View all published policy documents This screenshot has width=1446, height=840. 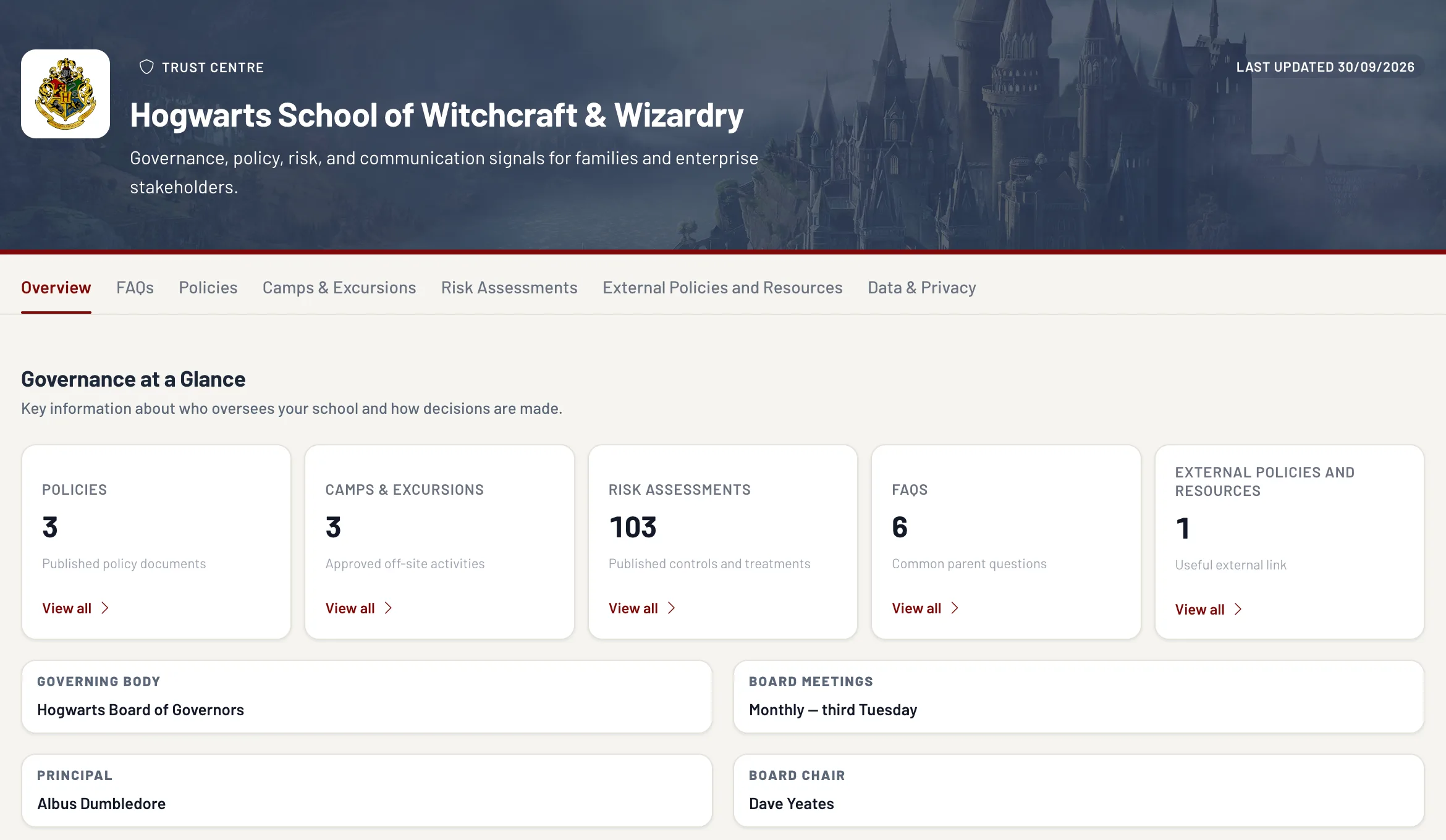pos(75,608)
